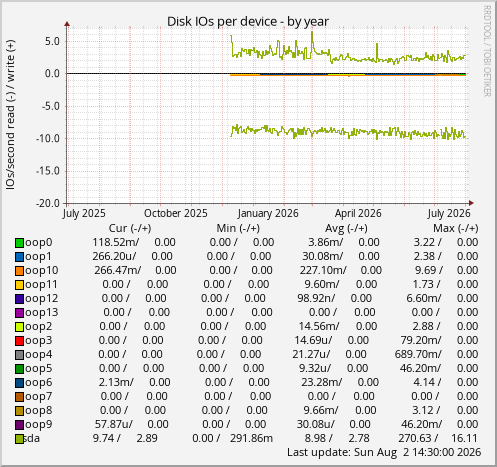Click the 'sda' device name in legend
Viewport: 497px width, 467px height.
click(x=32, y=438)
